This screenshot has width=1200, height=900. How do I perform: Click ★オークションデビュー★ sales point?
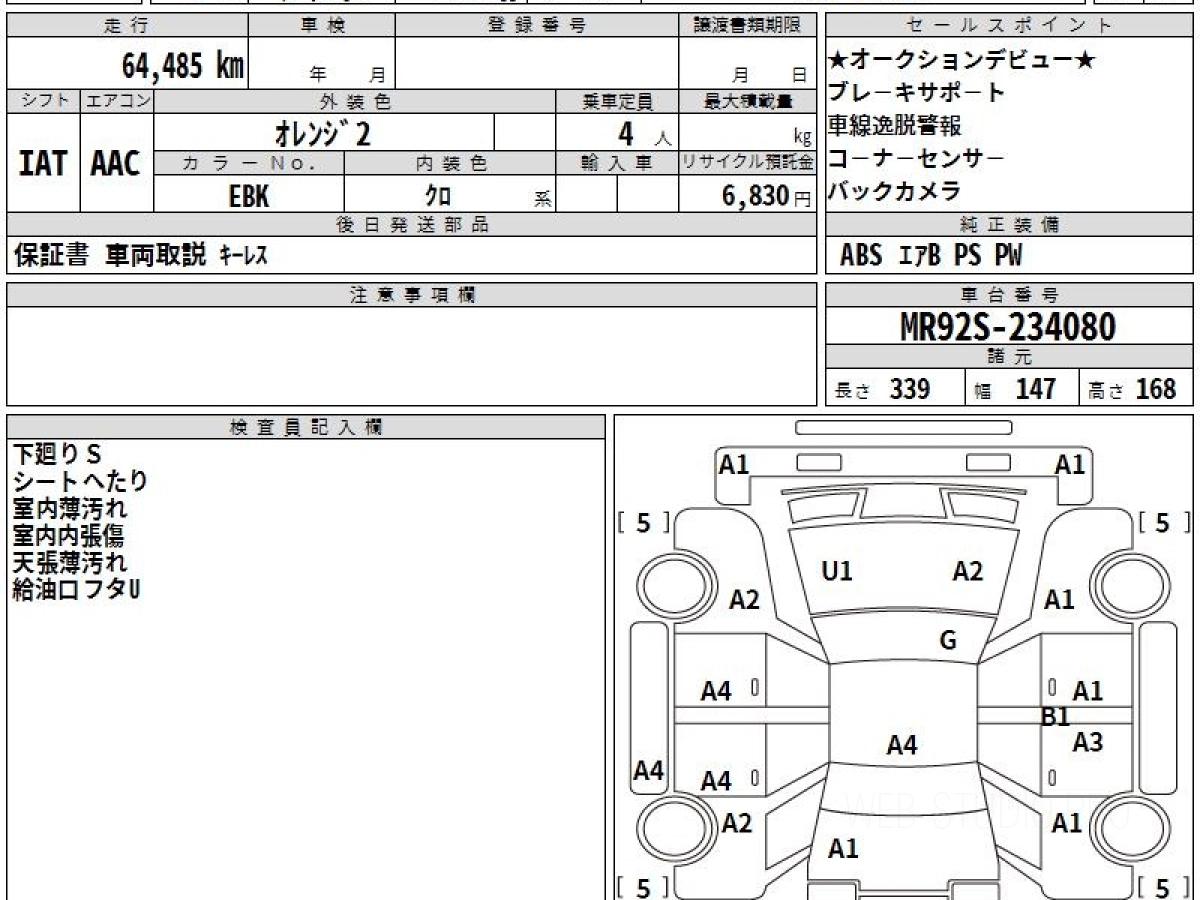tap(962, 61)
